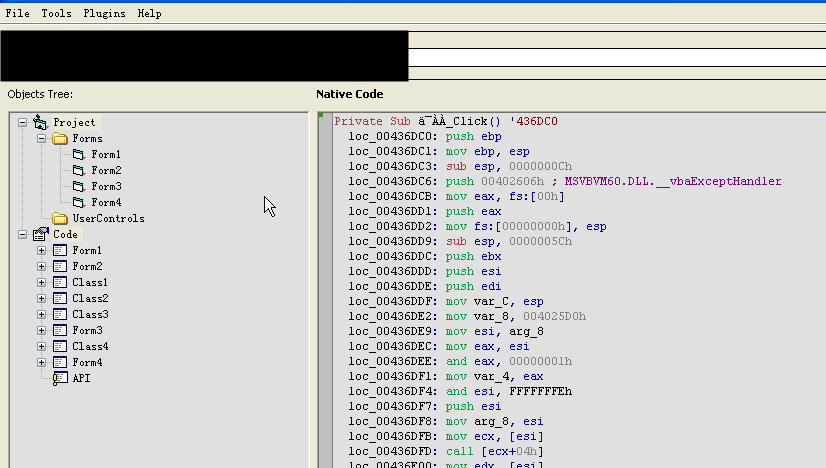Collapse the Code tree node
The height and width of the screenshot is (468, 826).
22,234
